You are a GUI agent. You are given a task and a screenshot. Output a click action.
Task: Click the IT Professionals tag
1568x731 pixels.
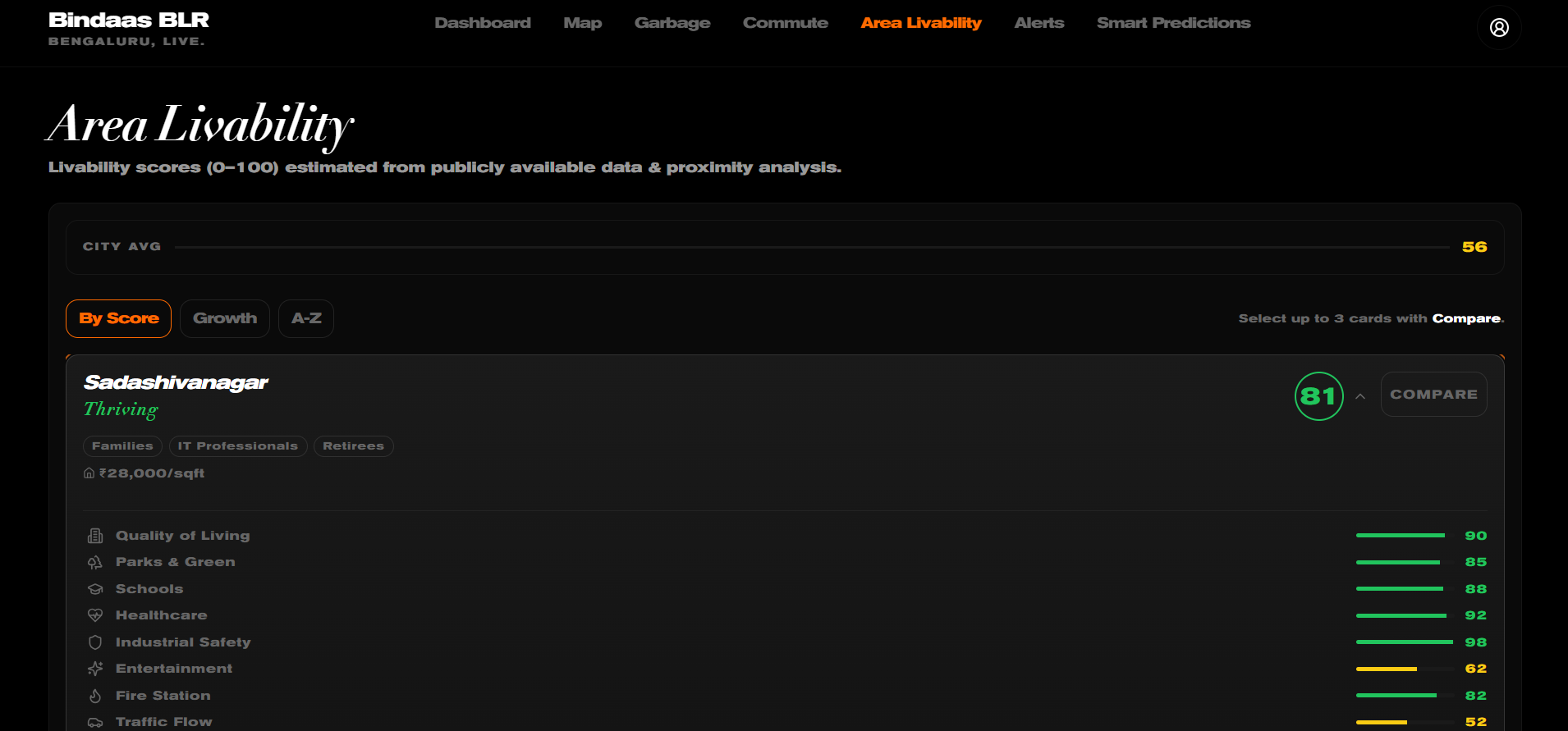coord(238,446)
